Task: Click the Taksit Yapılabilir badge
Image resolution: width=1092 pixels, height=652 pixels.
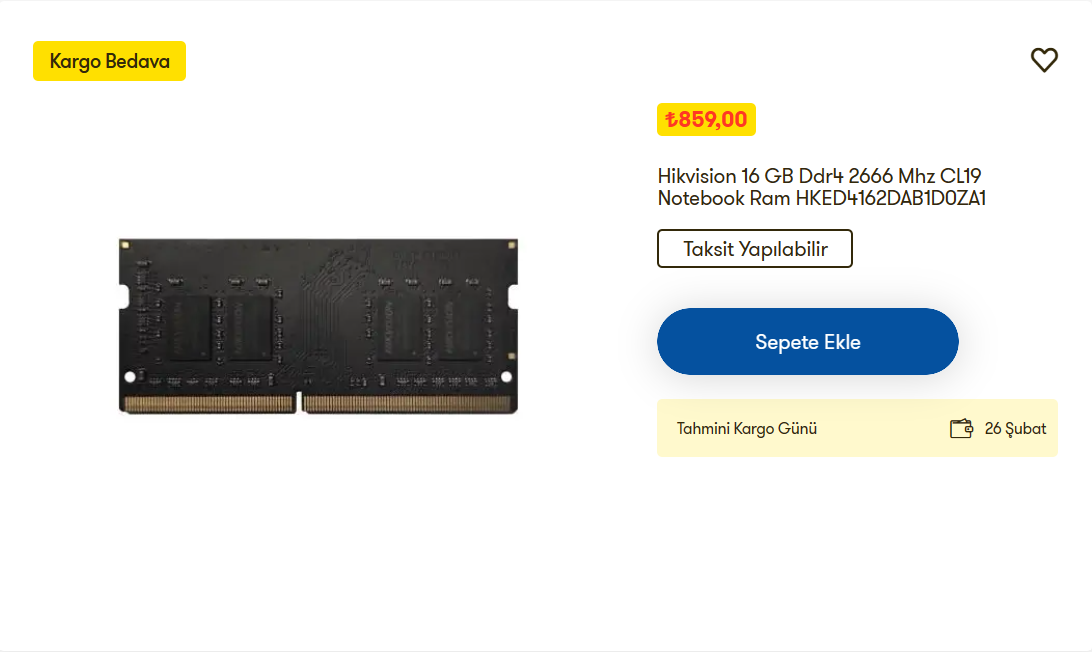Action: point(755,249)
